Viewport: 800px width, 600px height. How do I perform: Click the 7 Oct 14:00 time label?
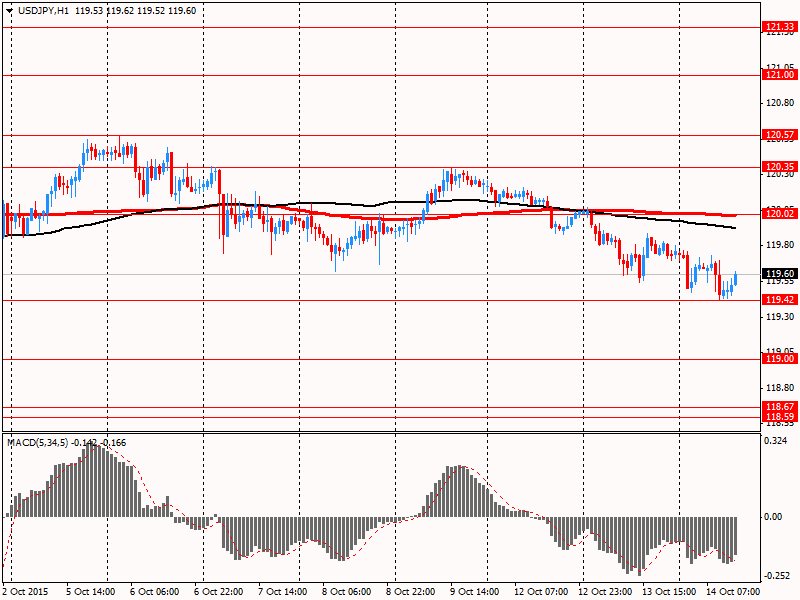click(283, 592)
